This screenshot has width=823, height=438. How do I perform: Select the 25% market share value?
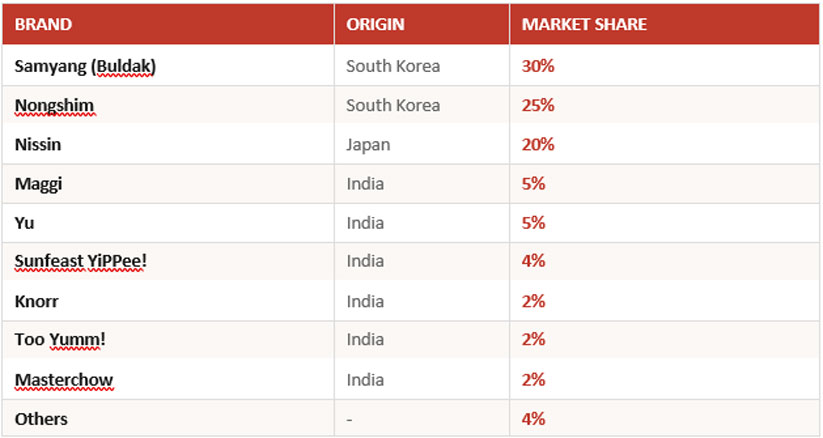pyautogui.click(x=538, y=105)
